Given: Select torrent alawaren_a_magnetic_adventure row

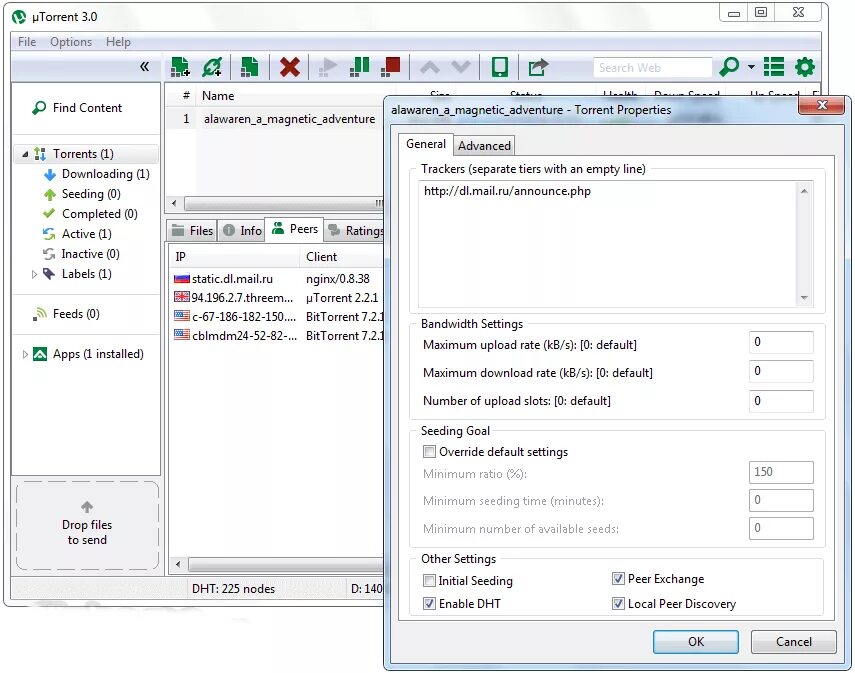Looking at the screenshot, I should (x=276, y=119).
